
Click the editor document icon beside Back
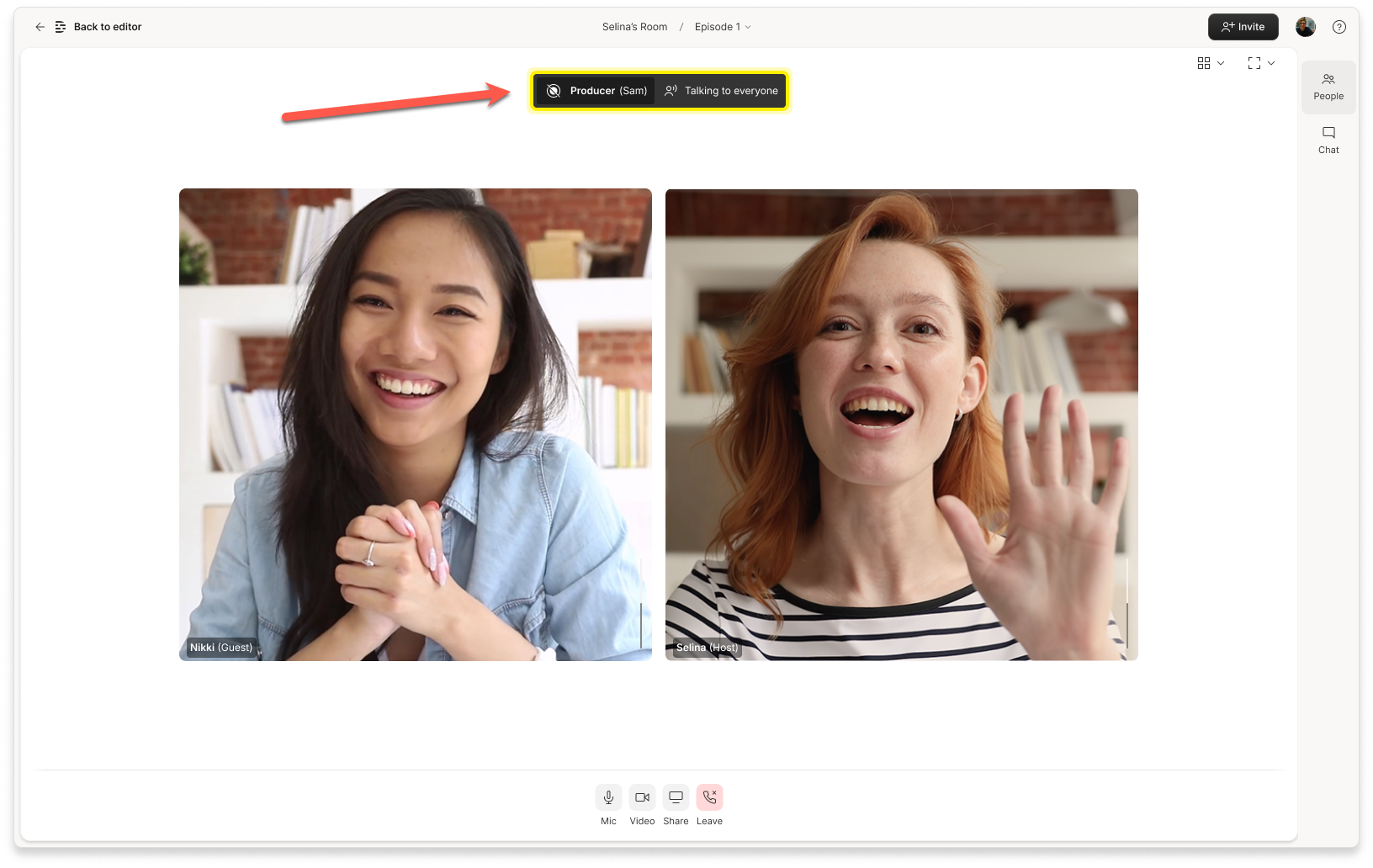coord(61,27)
